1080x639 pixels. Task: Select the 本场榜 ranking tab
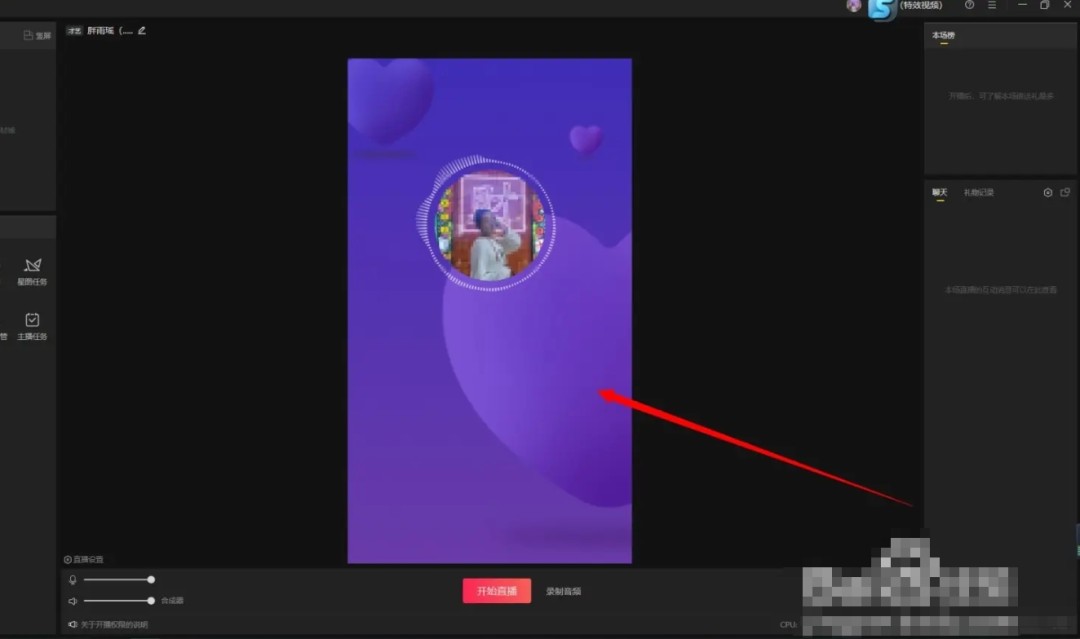pyautogui.click(x=943, y=35)
